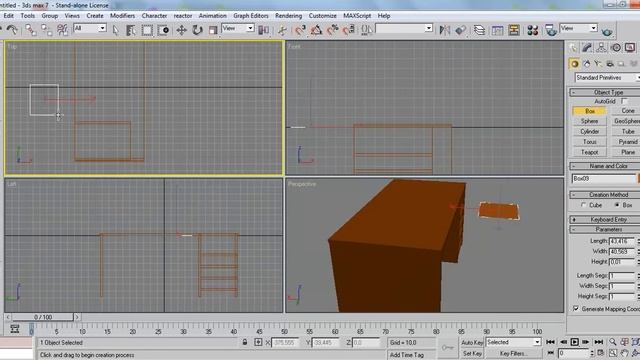Open the MAXScript menu
This screenshot has width=640, height=360.
(357, 16)
